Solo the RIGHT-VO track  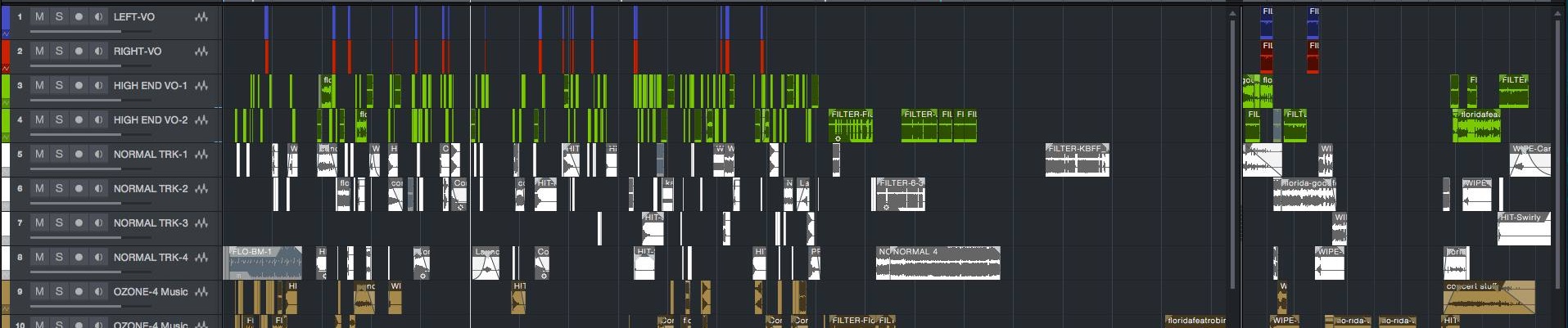59,51
